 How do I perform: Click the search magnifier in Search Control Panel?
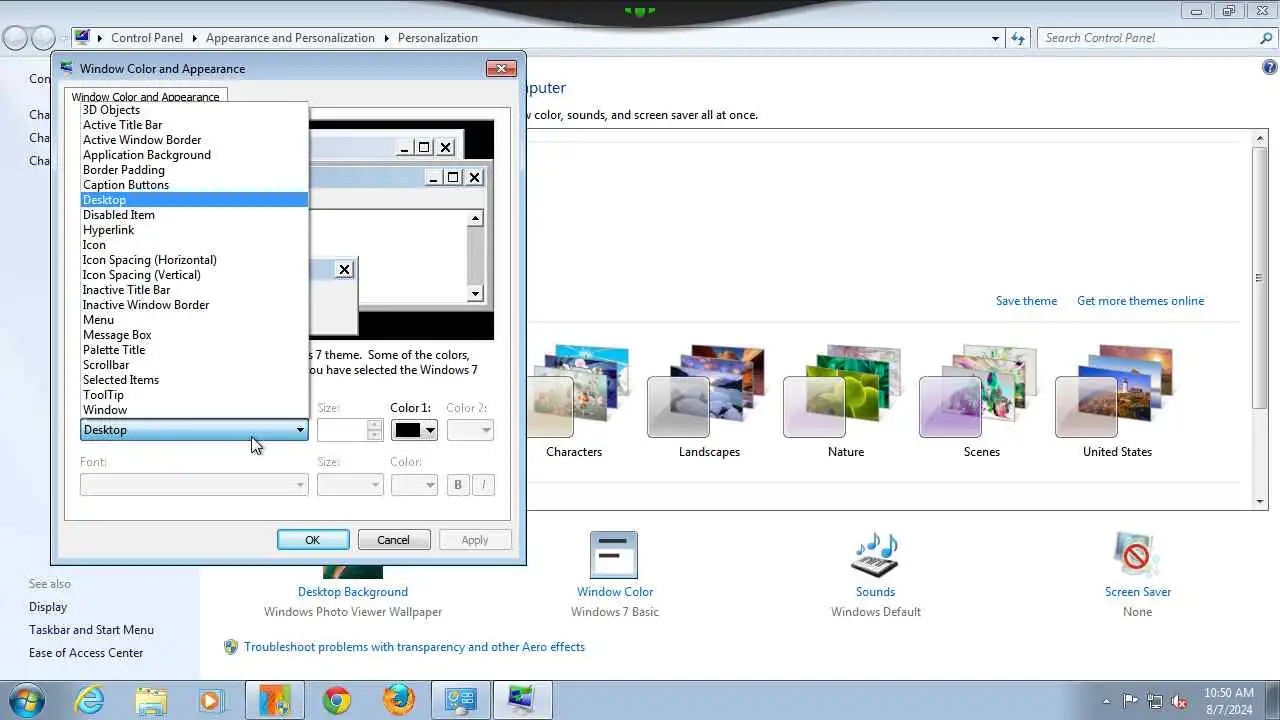(x=1266, y=38)
